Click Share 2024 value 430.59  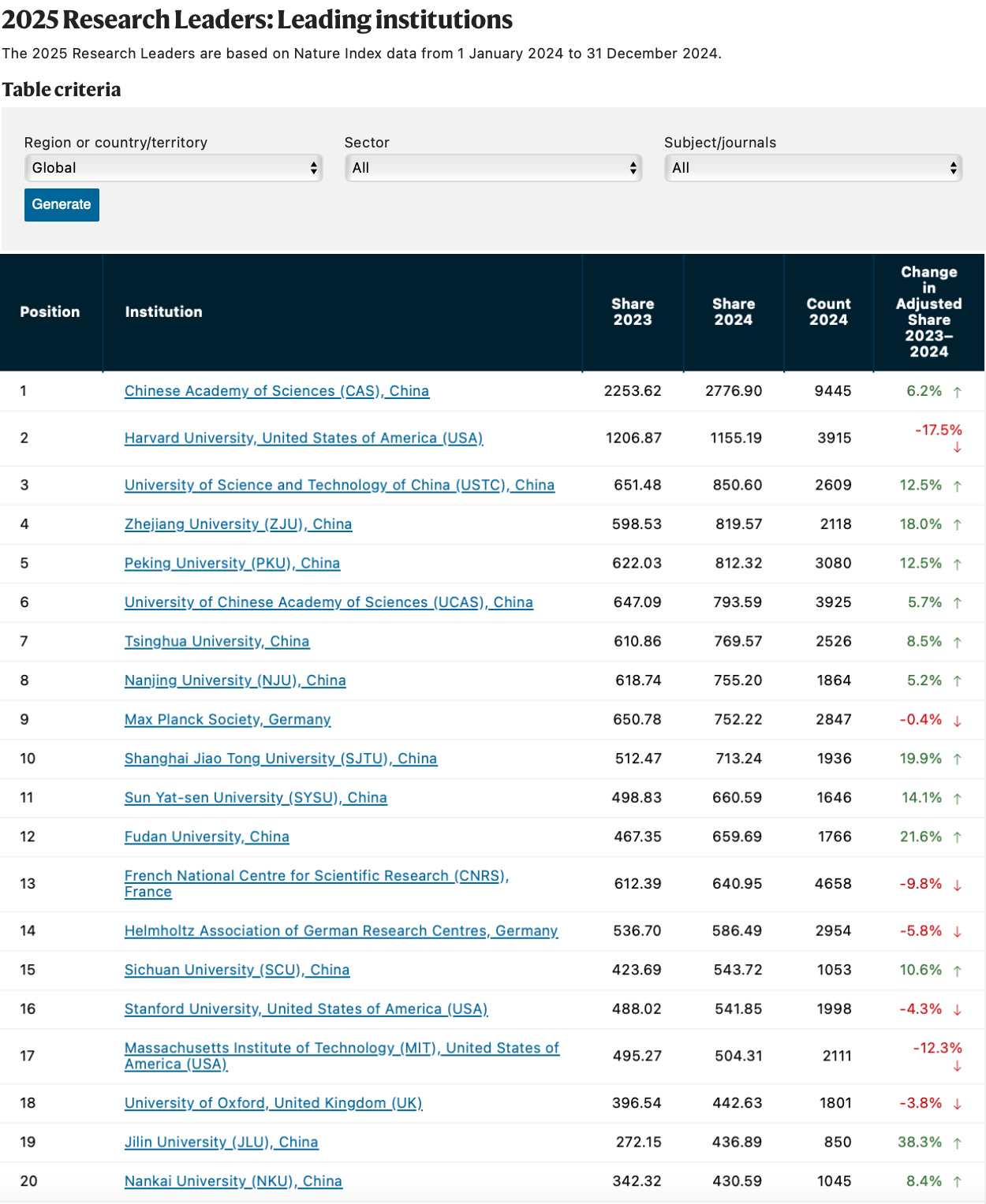(738, 1181)
